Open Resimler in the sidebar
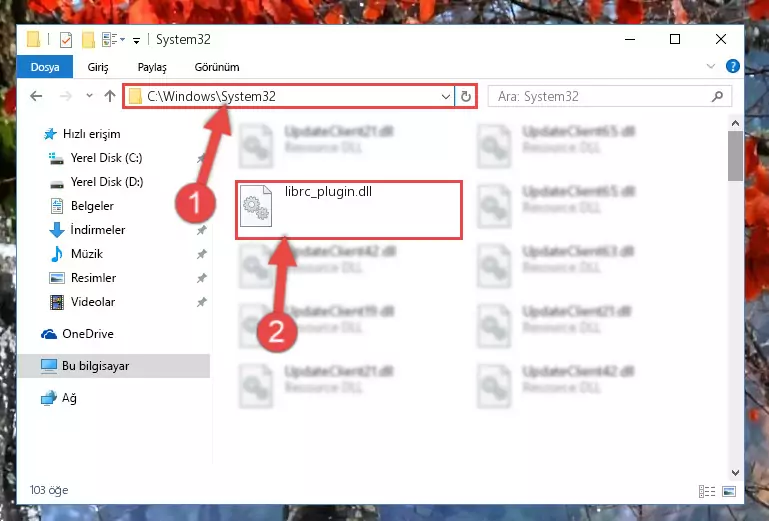The height and width of the screenshot is (521, 769). pyautogui.click(x=93, y=278)
